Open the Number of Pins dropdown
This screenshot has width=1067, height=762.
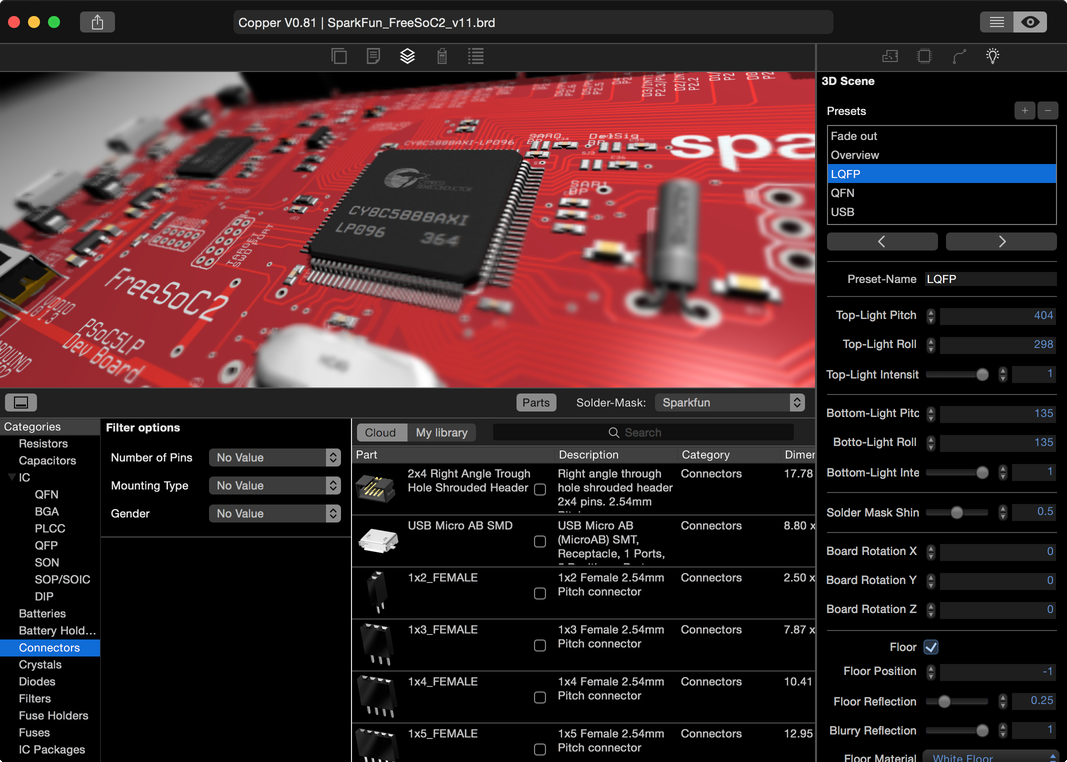coord(275,457)
